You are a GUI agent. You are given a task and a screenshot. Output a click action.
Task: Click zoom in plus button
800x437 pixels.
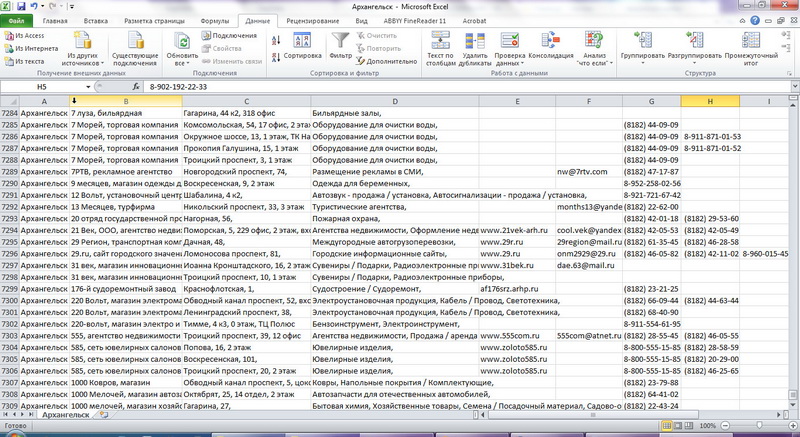(793, 425)
